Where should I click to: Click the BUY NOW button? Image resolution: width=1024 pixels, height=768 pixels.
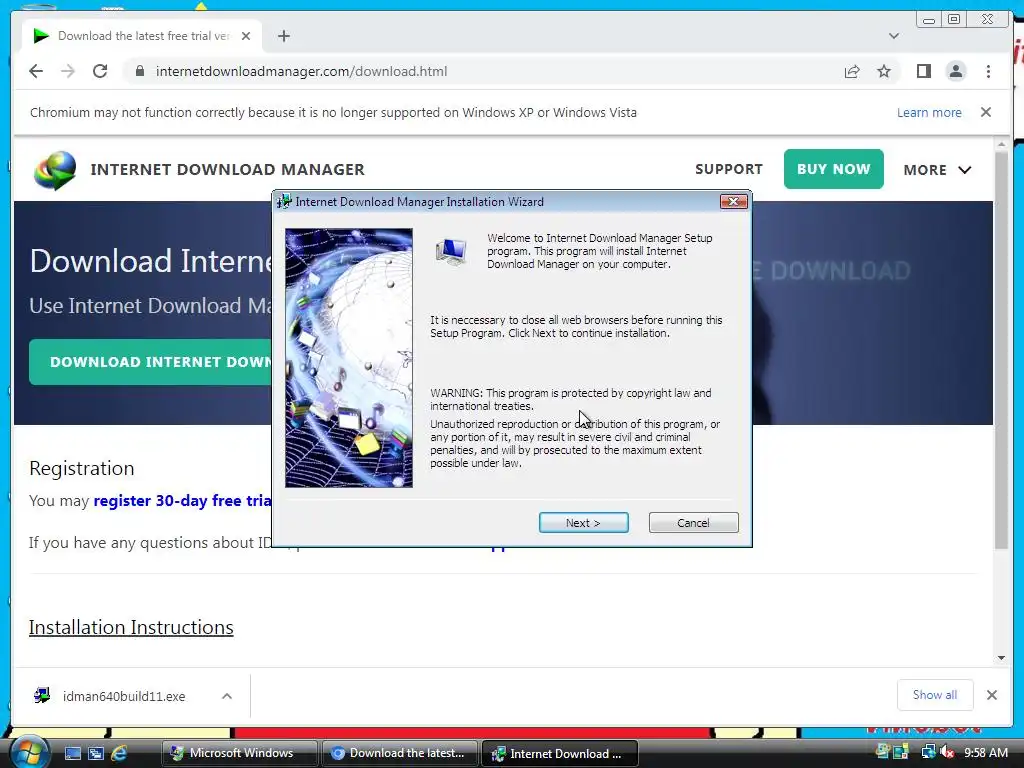(833, 169)
